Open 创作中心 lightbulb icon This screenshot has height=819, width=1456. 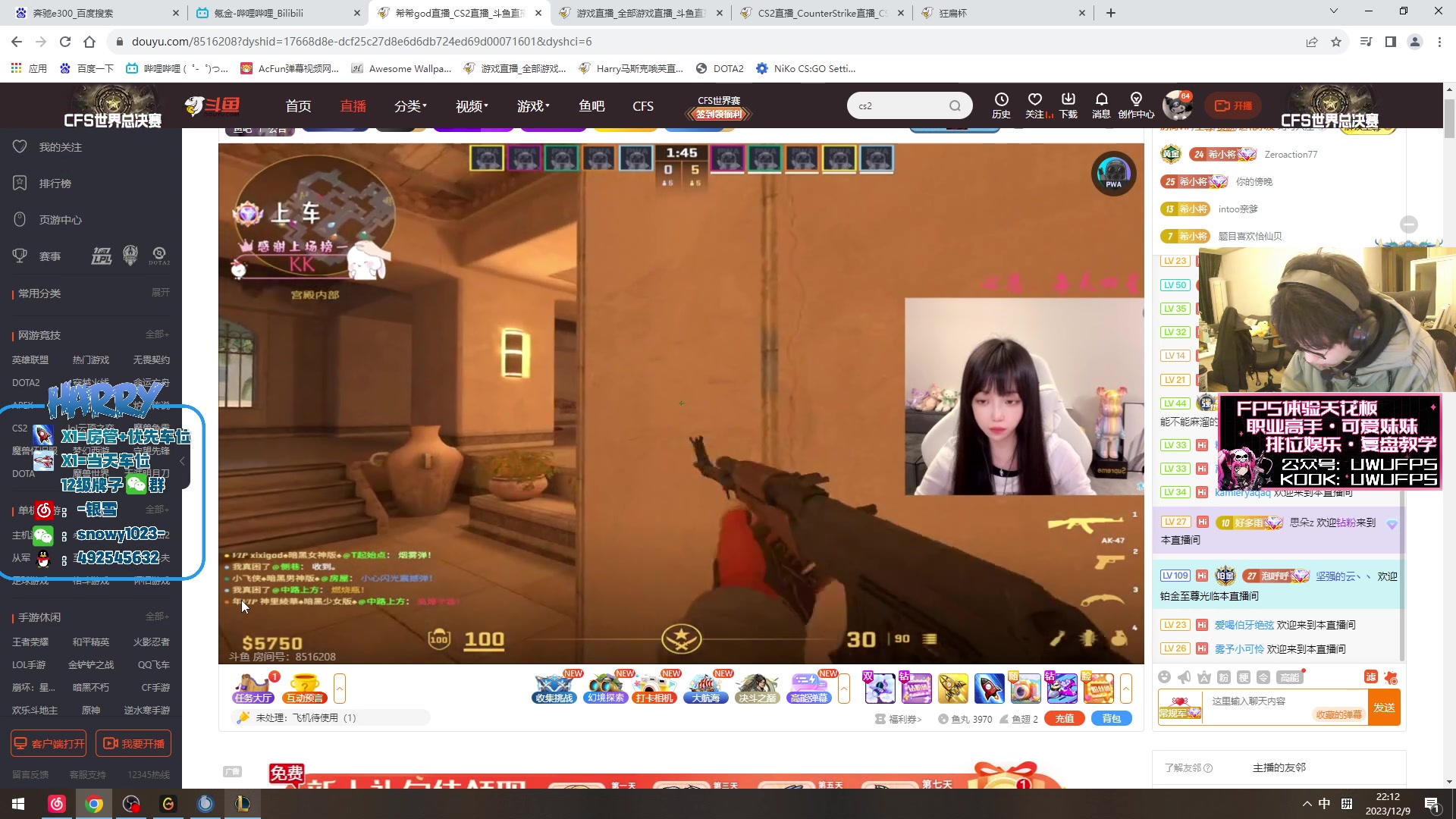click(1136, 105)
